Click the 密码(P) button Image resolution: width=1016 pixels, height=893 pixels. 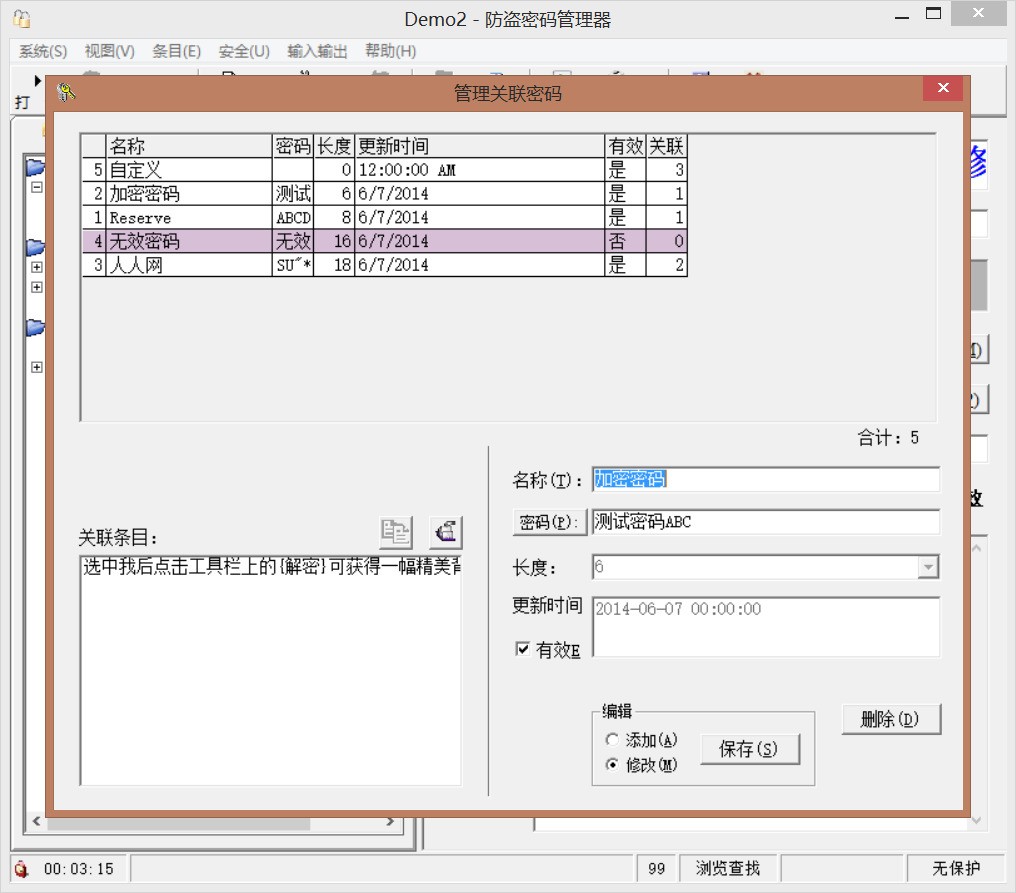(x=549, y=522)
